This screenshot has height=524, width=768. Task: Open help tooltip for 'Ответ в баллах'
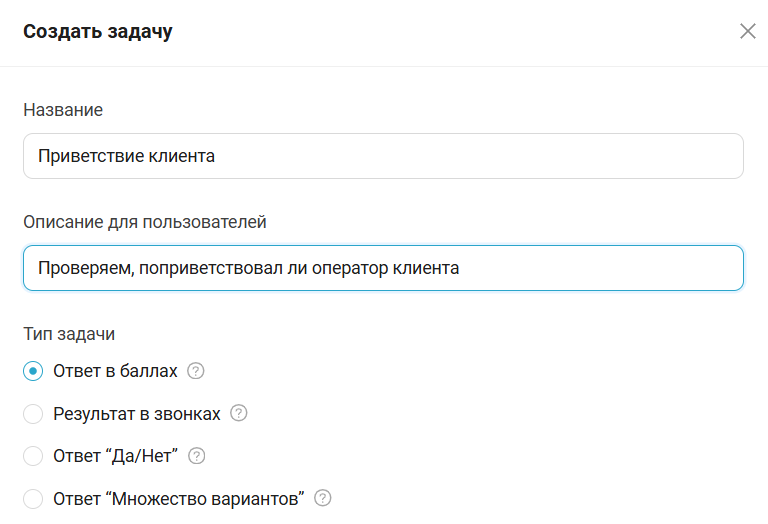pyautogui.click(x=195, y=371)
